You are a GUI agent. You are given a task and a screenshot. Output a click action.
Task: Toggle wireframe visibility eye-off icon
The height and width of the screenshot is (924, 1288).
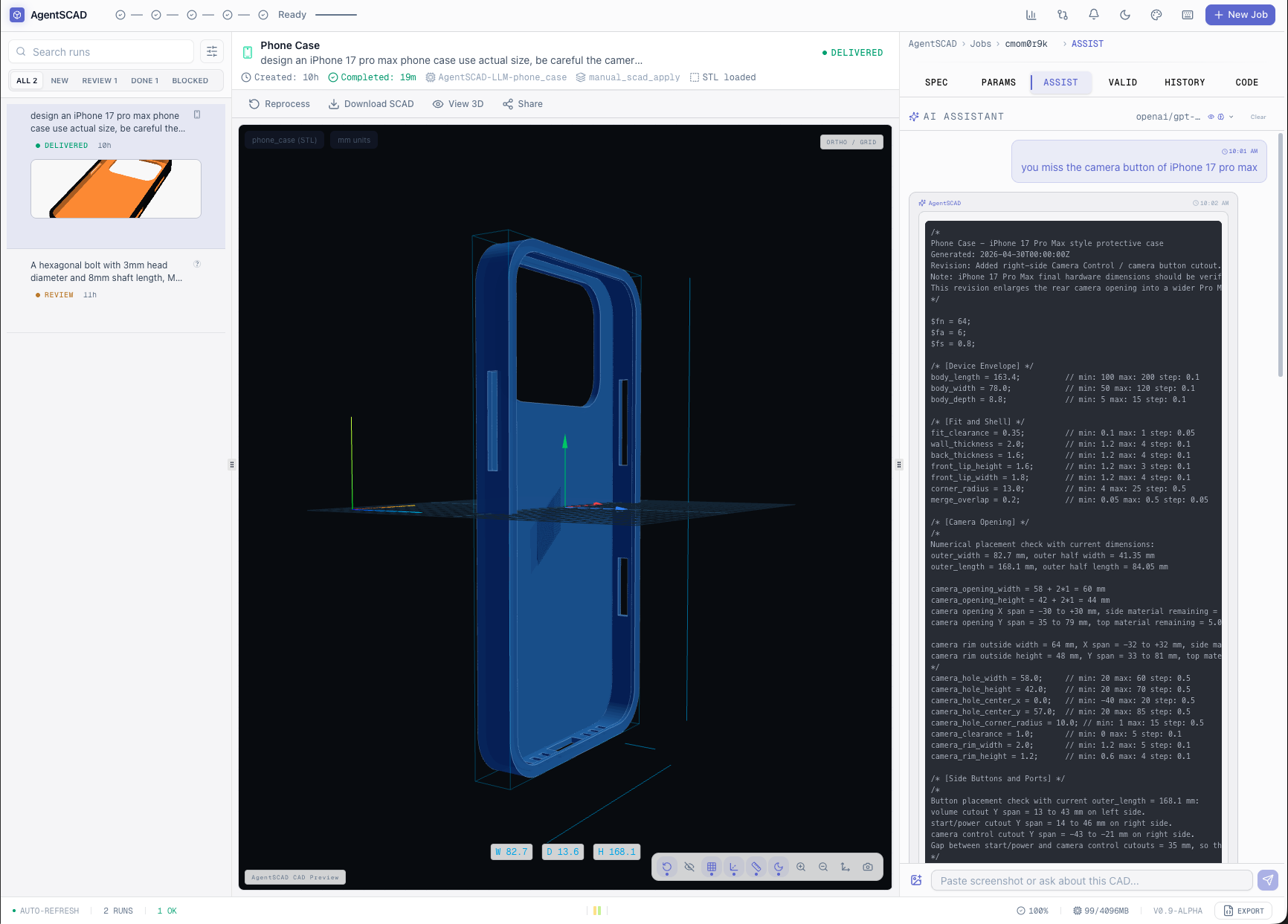[689, 867]
